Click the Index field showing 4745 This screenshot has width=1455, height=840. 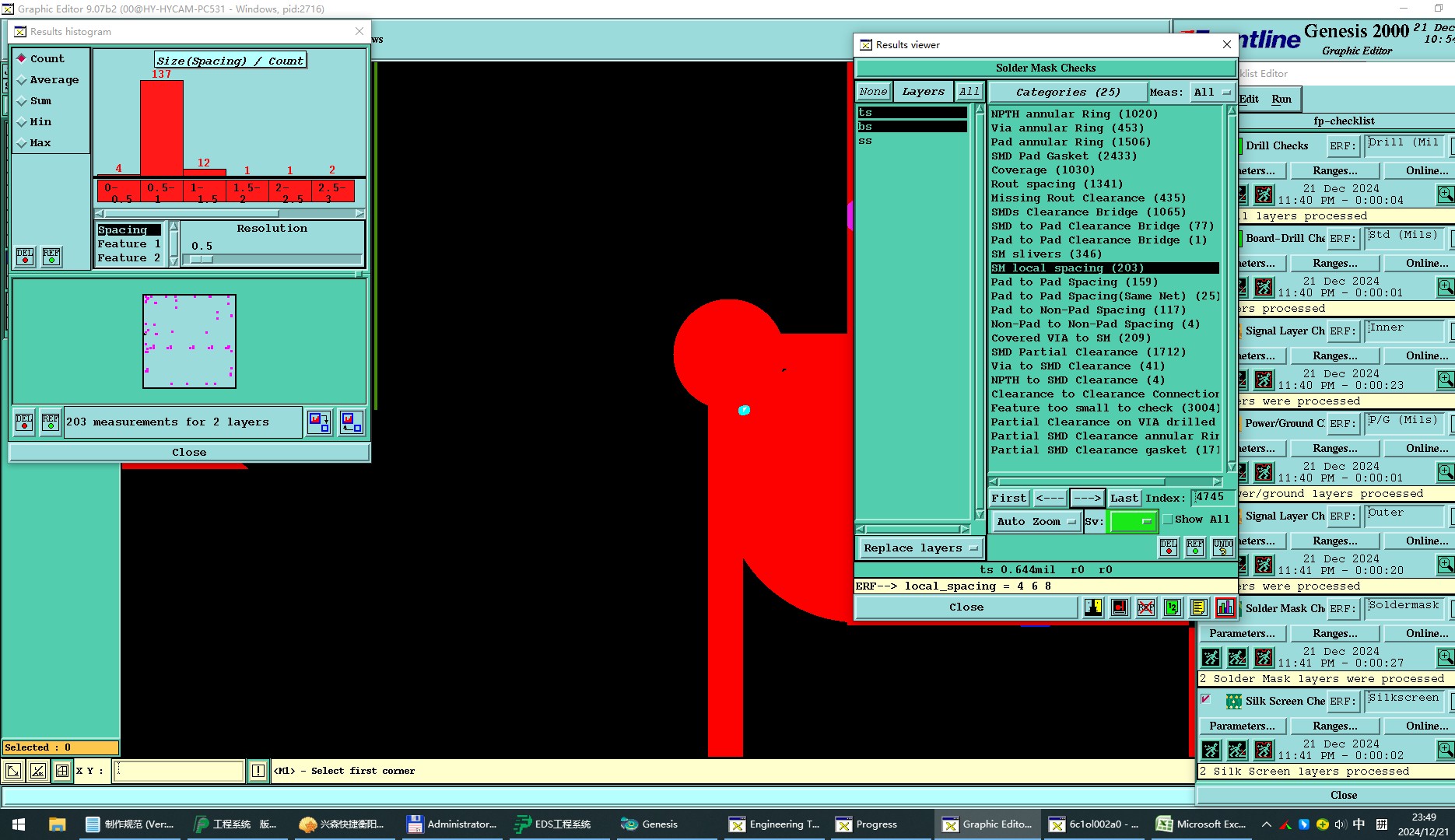point(1214,498)
